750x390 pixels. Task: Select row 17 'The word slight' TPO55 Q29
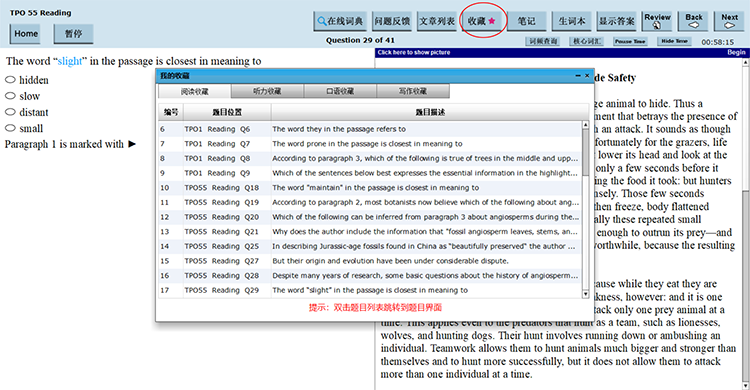pyautogui.click(x=370, y=290)
